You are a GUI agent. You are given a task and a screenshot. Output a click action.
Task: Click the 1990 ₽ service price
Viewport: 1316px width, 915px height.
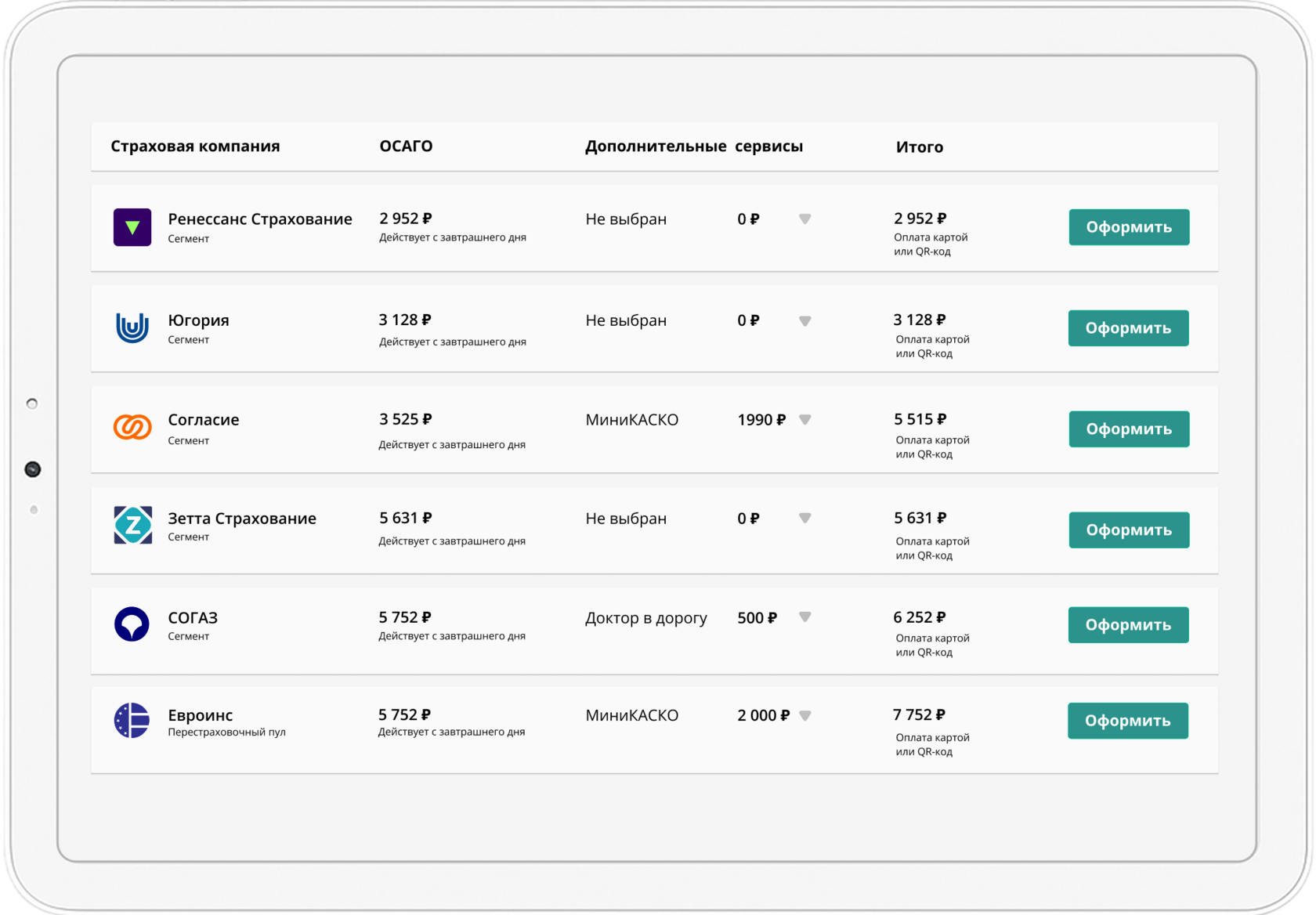click(x=761, y=420)
